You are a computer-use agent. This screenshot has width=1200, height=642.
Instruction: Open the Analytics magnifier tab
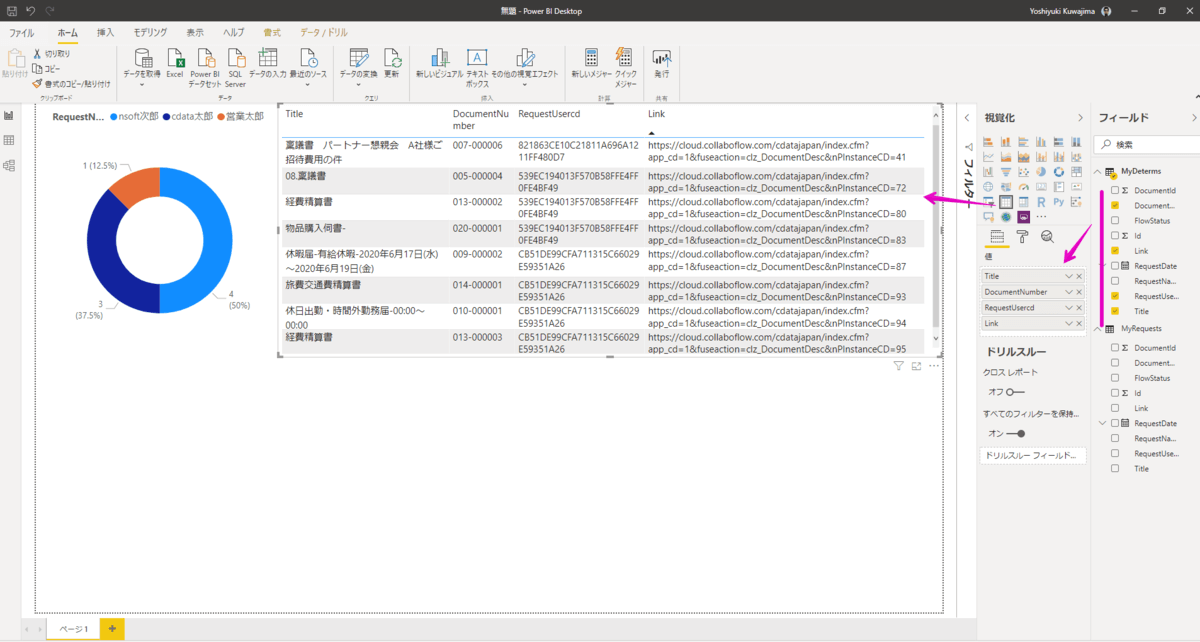[x=1047, y=237]
